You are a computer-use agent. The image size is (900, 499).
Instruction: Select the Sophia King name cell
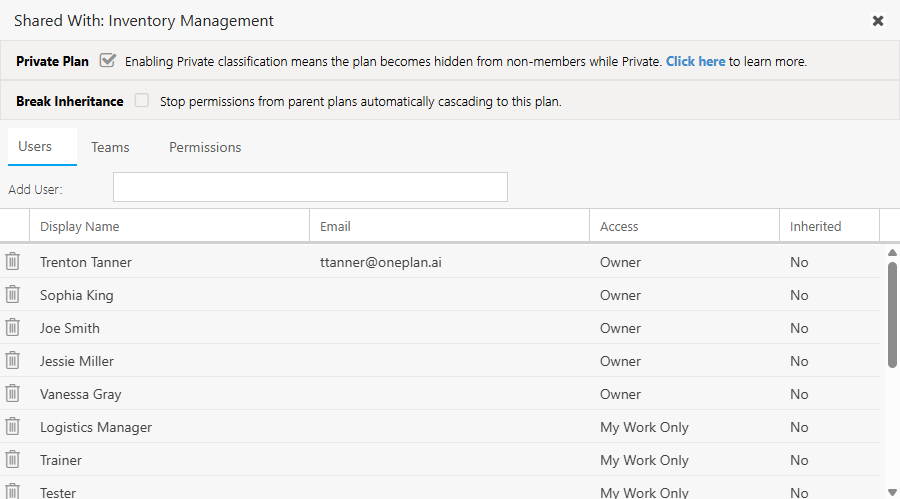pos(169,295)
